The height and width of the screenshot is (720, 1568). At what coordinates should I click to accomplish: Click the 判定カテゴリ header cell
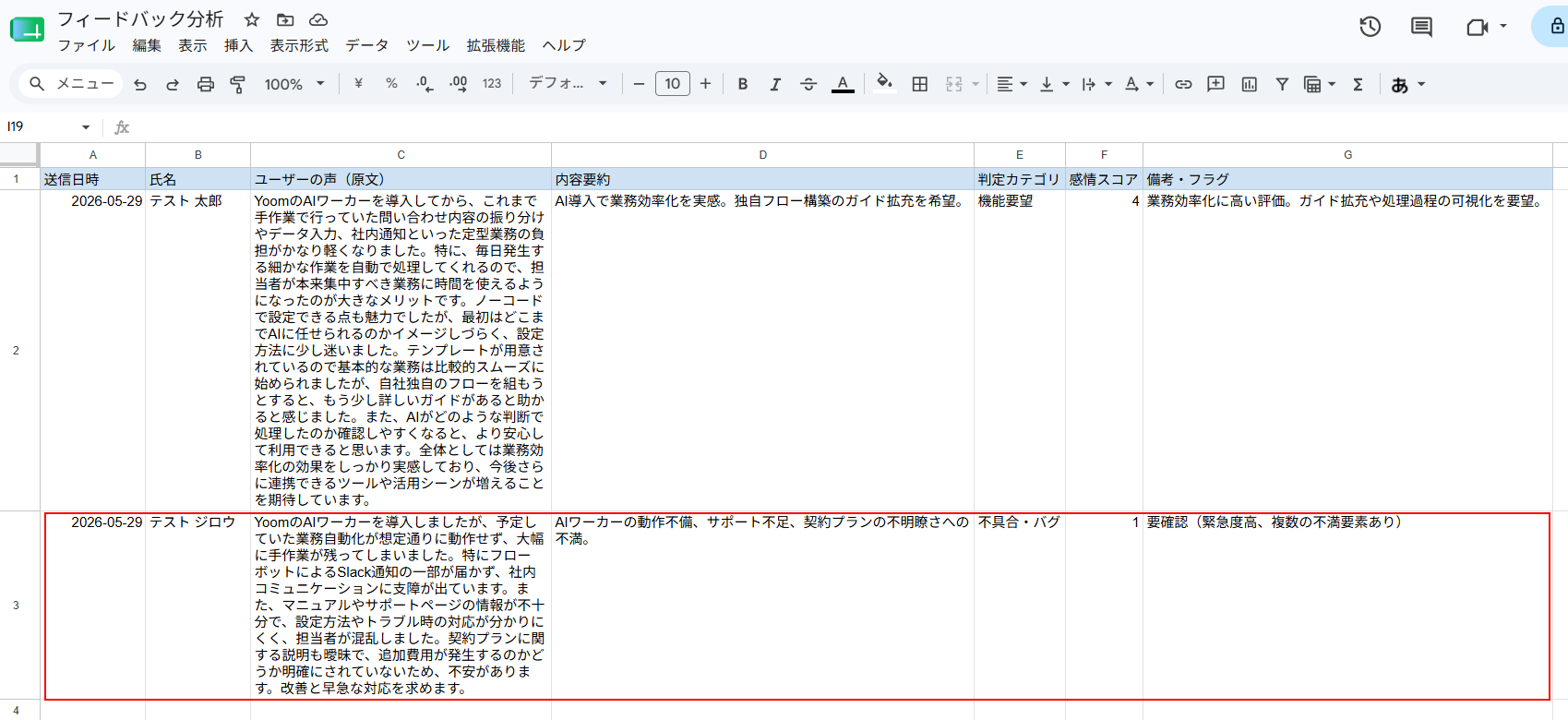pyautogui.click(x=1020, y=179)
